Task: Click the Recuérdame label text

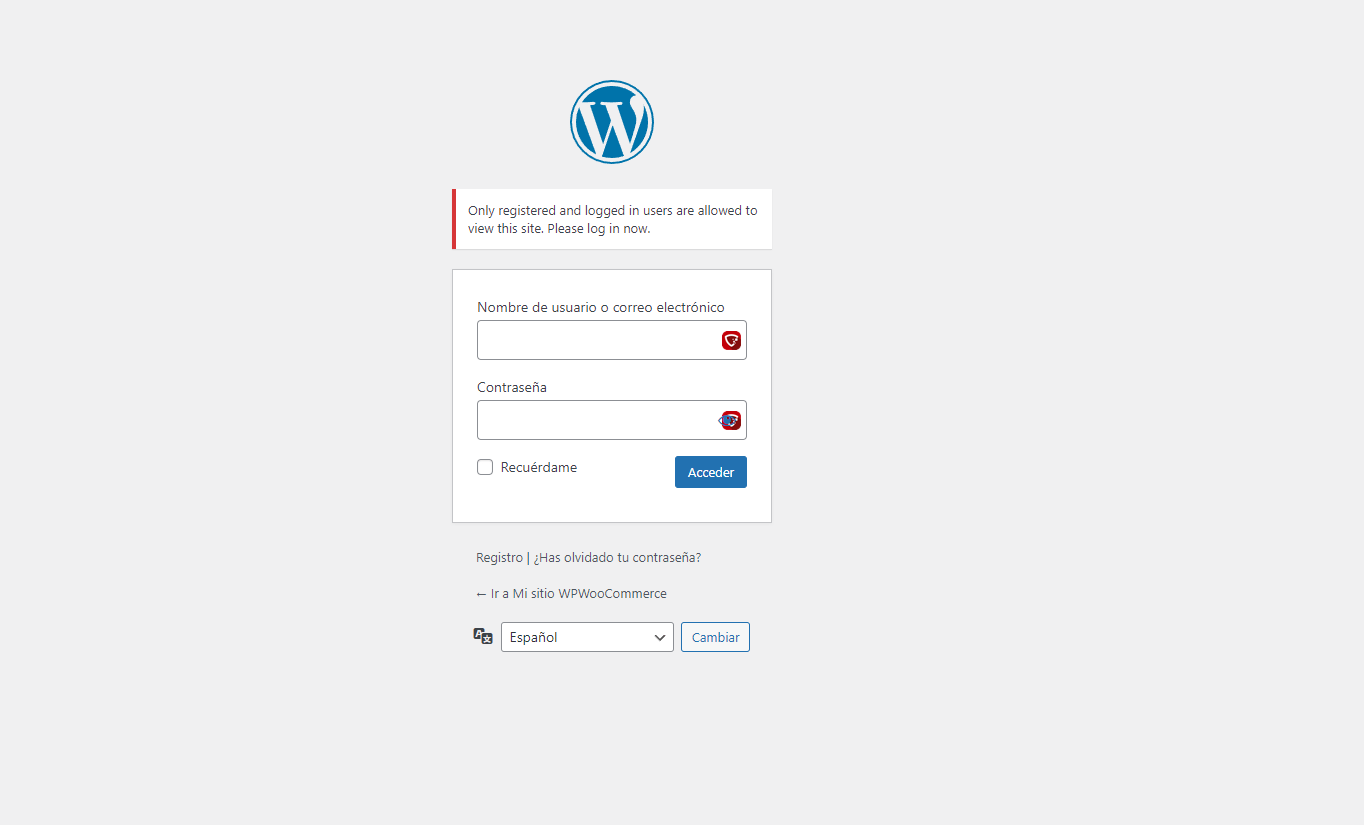Action: 539,467
